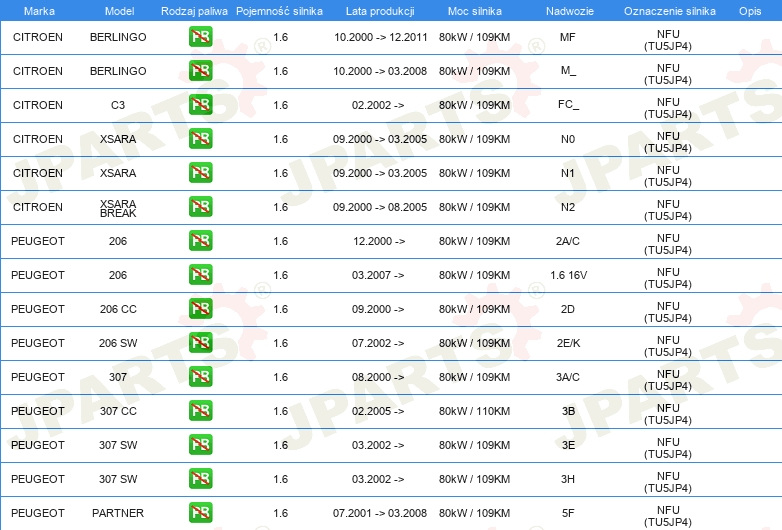Click PEUGEOT in the 307 CC row
The width and height of the screenshot is (782, 530).
pos(38,411)
